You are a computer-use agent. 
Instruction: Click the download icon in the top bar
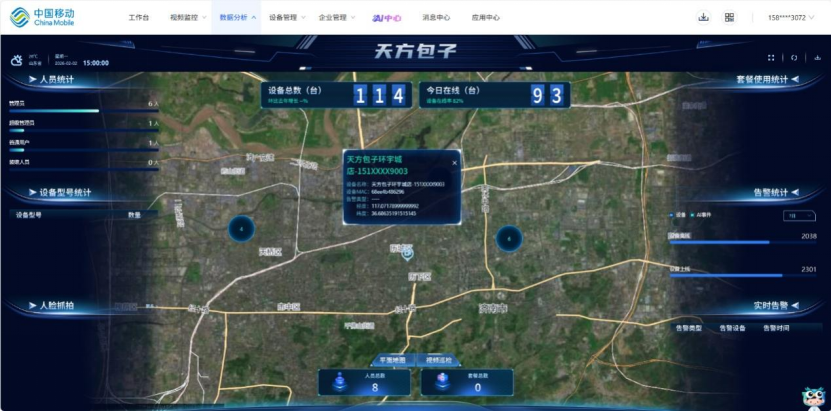pyautogui.click(x=704, y=17)
